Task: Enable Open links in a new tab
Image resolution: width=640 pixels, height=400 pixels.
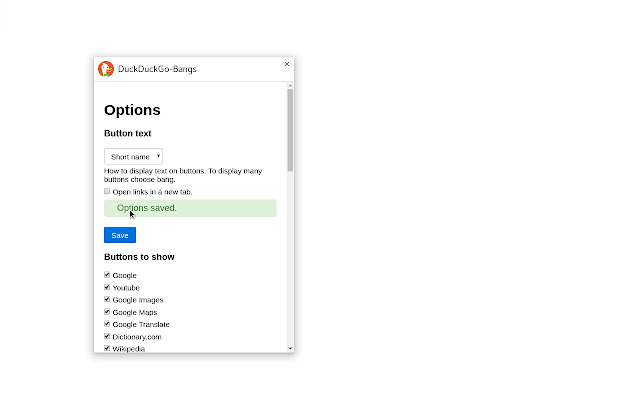Action: coord(107,191)
